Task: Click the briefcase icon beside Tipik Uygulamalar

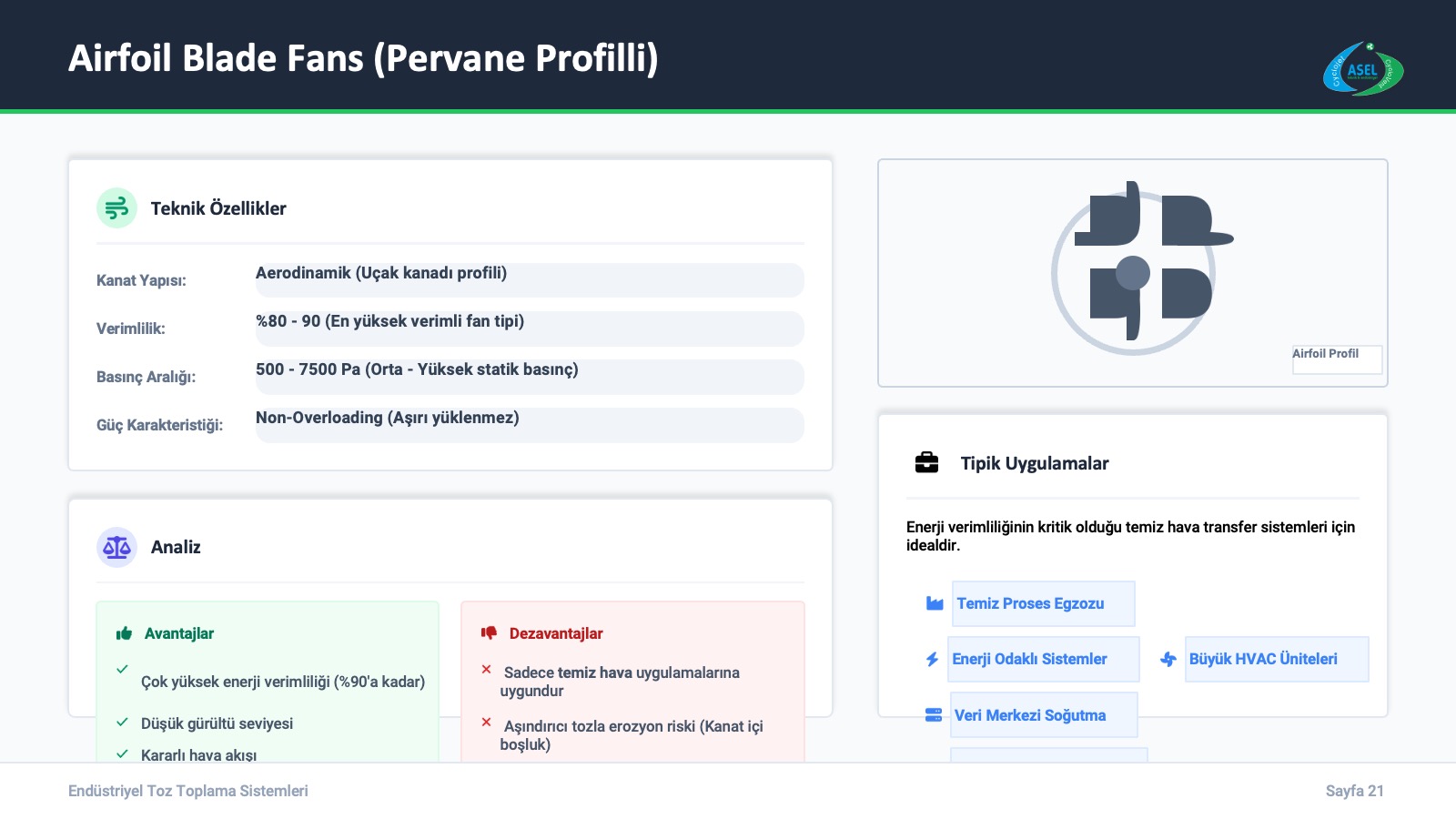Action: [x=926, y=463]
